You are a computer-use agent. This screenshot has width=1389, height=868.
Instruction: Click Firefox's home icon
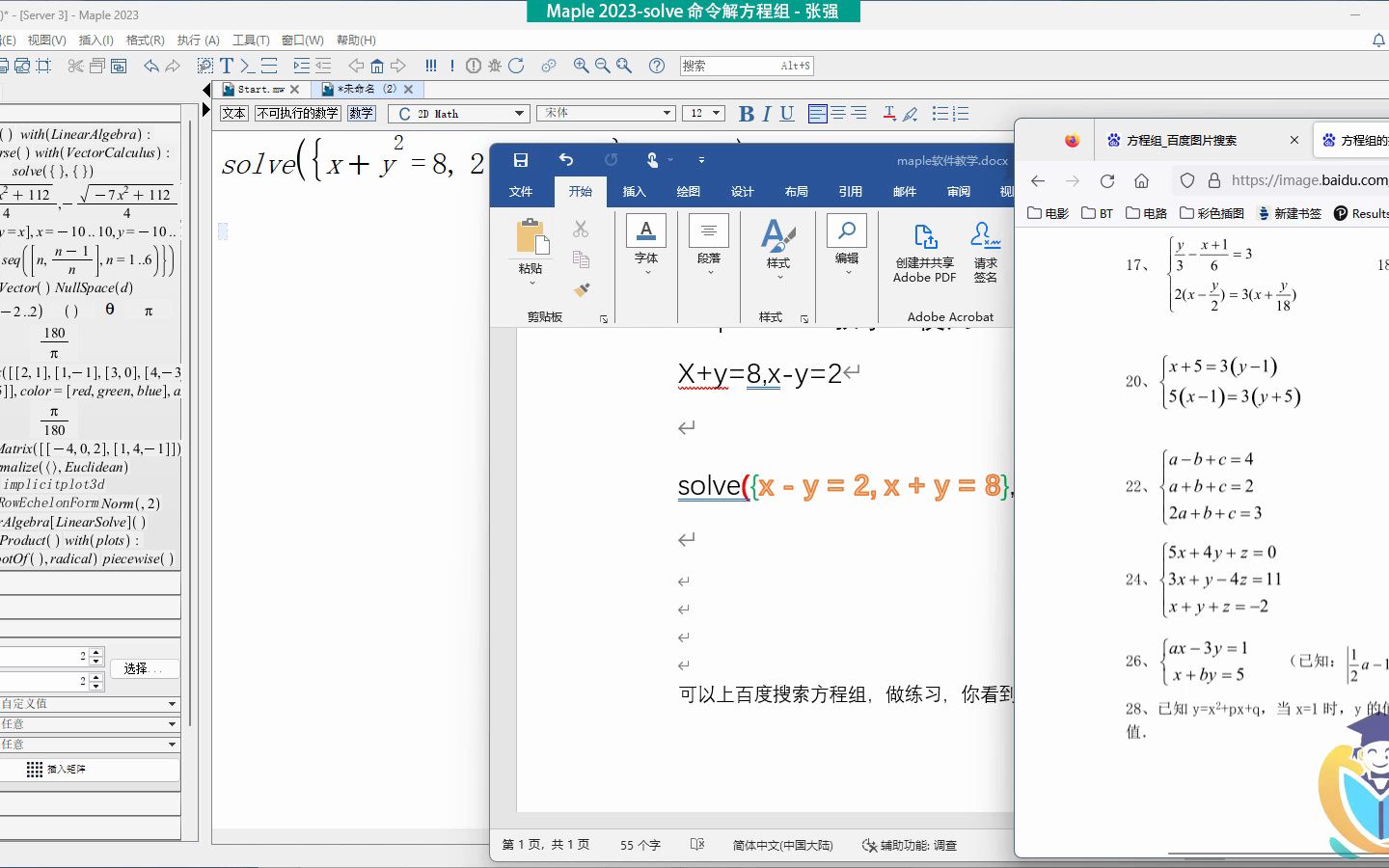point(1141,180)
